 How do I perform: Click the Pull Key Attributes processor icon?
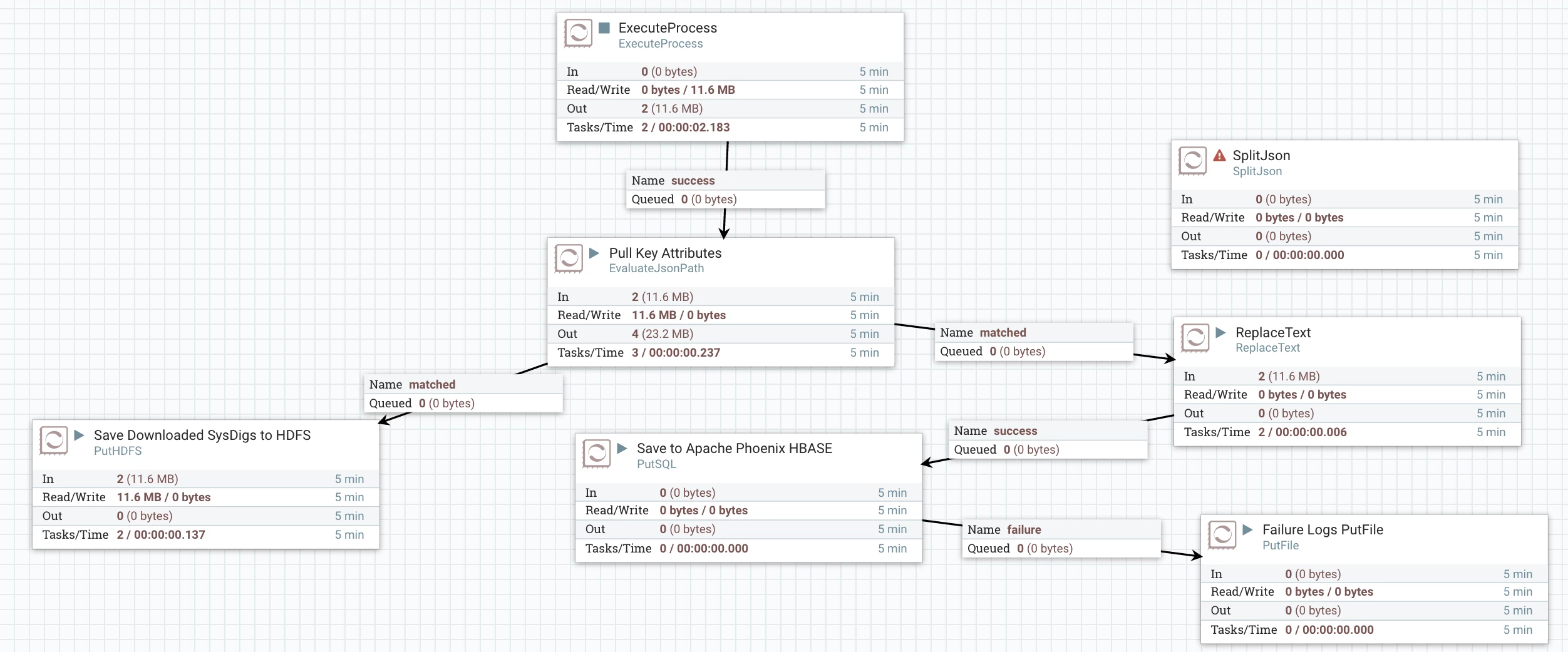[x=569, y=258]
